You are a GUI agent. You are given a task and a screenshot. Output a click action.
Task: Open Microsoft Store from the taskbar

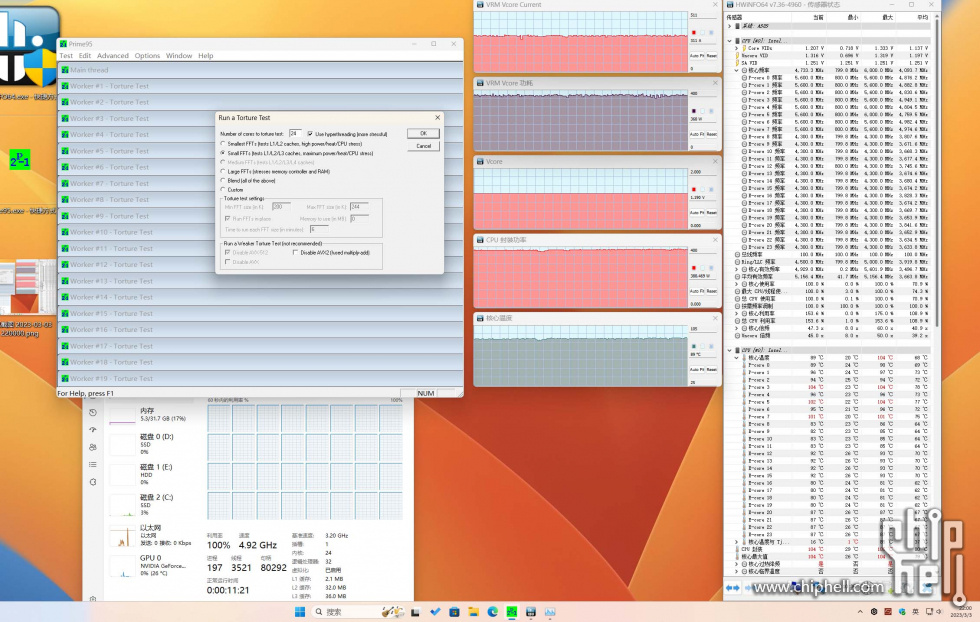pyautogui.click(x=454, y=611)
